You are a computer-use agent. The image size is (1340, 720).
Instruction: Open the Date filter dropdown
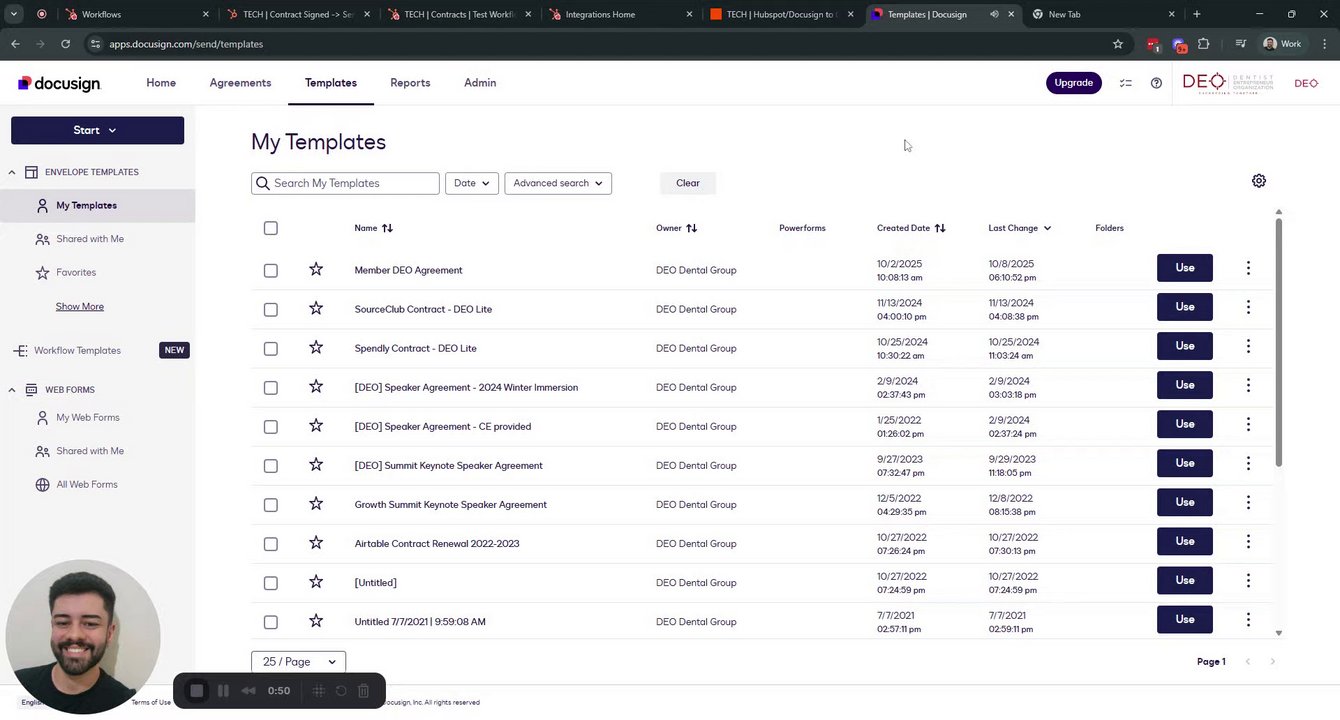pos(472,183)
